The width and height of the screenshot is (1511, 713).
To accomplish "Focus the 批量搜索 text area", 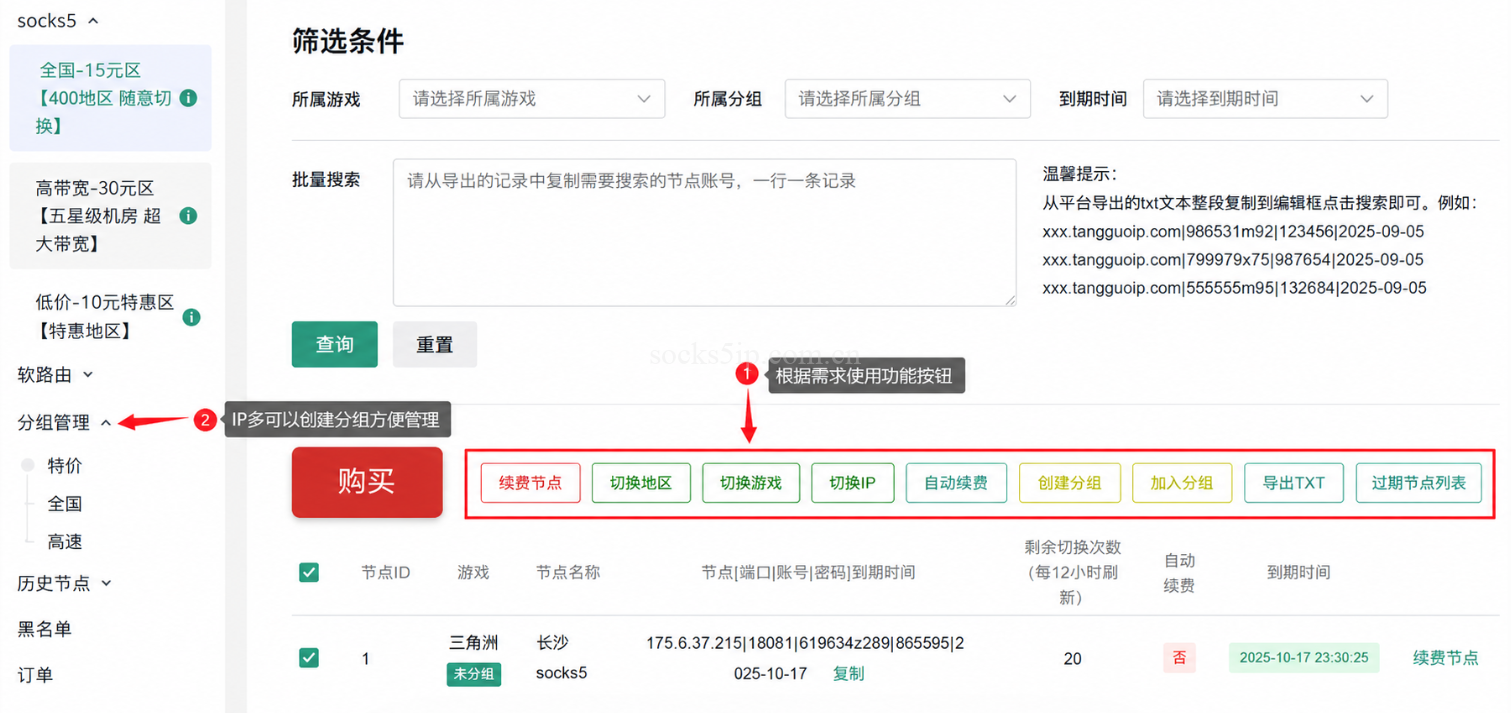I will click(x=705, y=232).
